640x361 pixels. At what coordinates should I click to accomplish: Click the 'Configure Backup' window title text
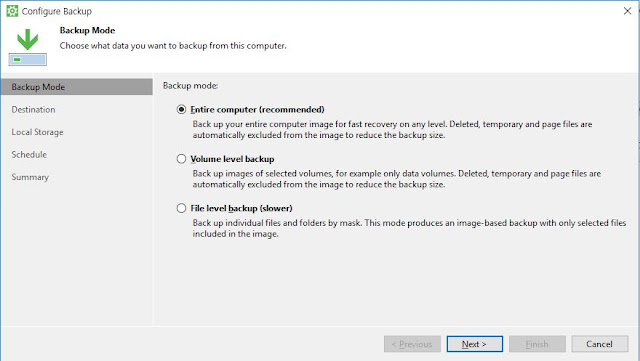click(x=57, y=11)
